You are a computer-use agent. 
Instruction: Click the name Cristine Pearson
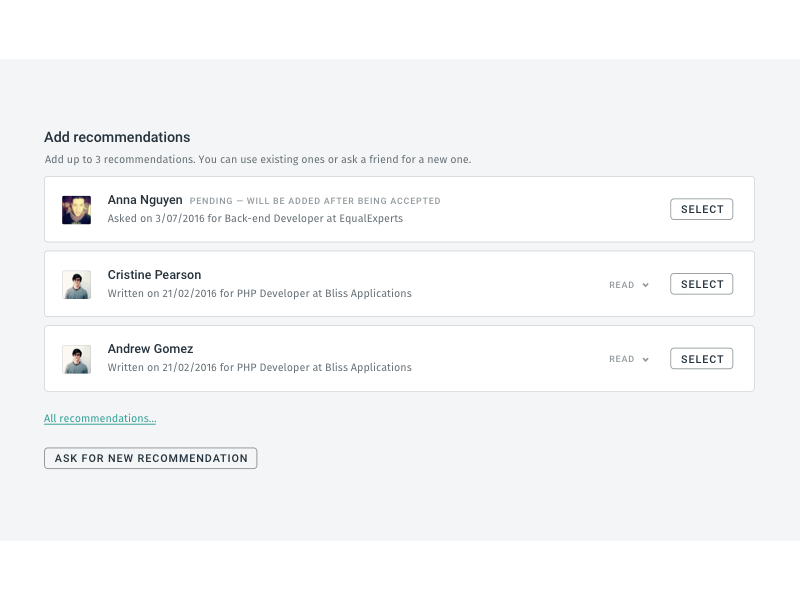[154, 274]
